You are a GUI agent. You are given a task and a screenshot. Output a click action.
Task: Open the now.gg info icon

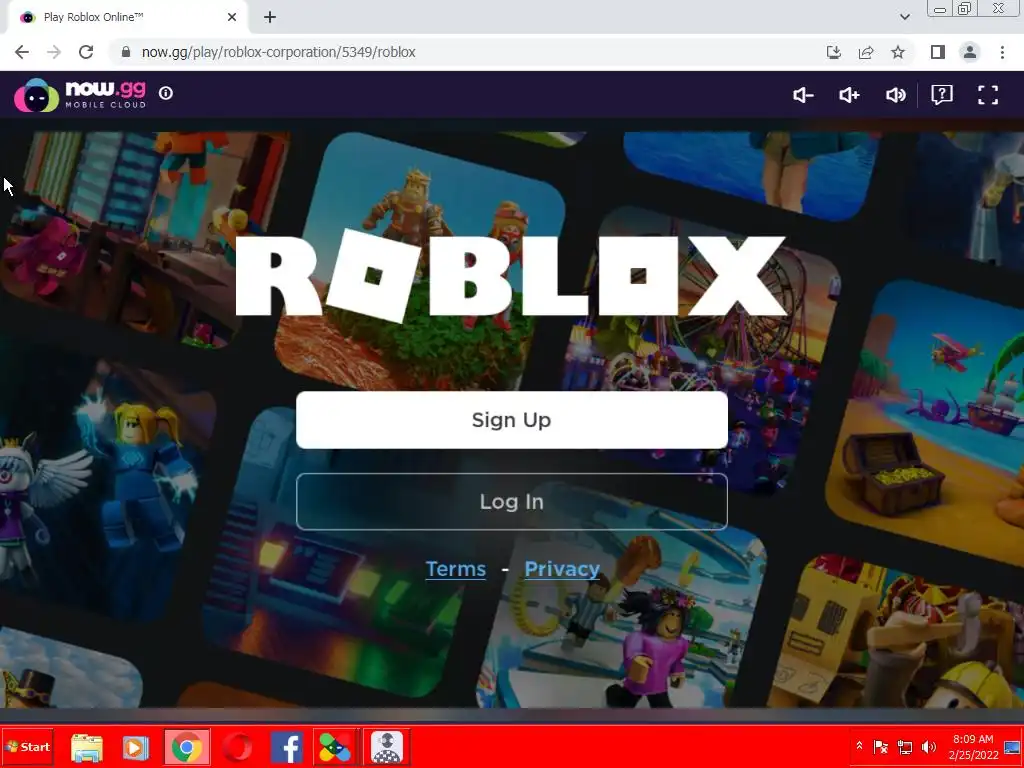[166, 93]
